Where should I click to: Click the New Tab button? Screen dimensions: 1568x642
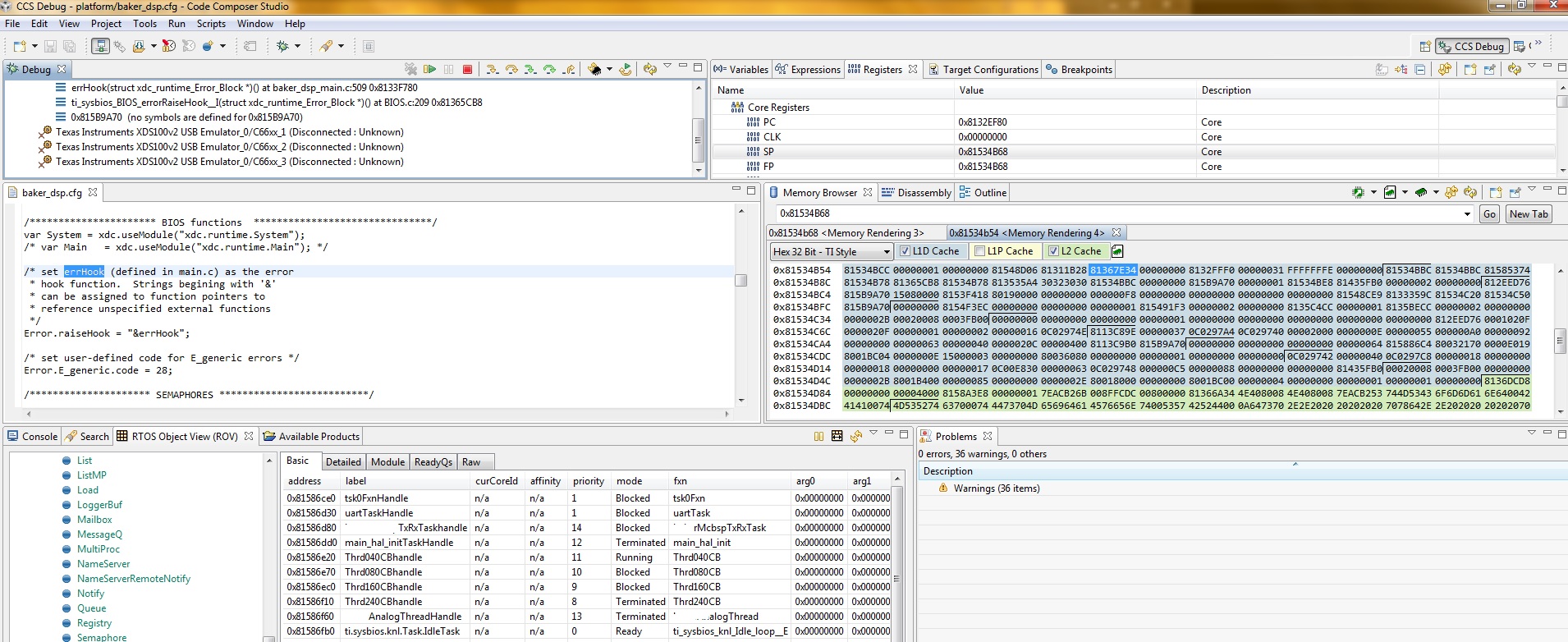[x=1529, y=214]
